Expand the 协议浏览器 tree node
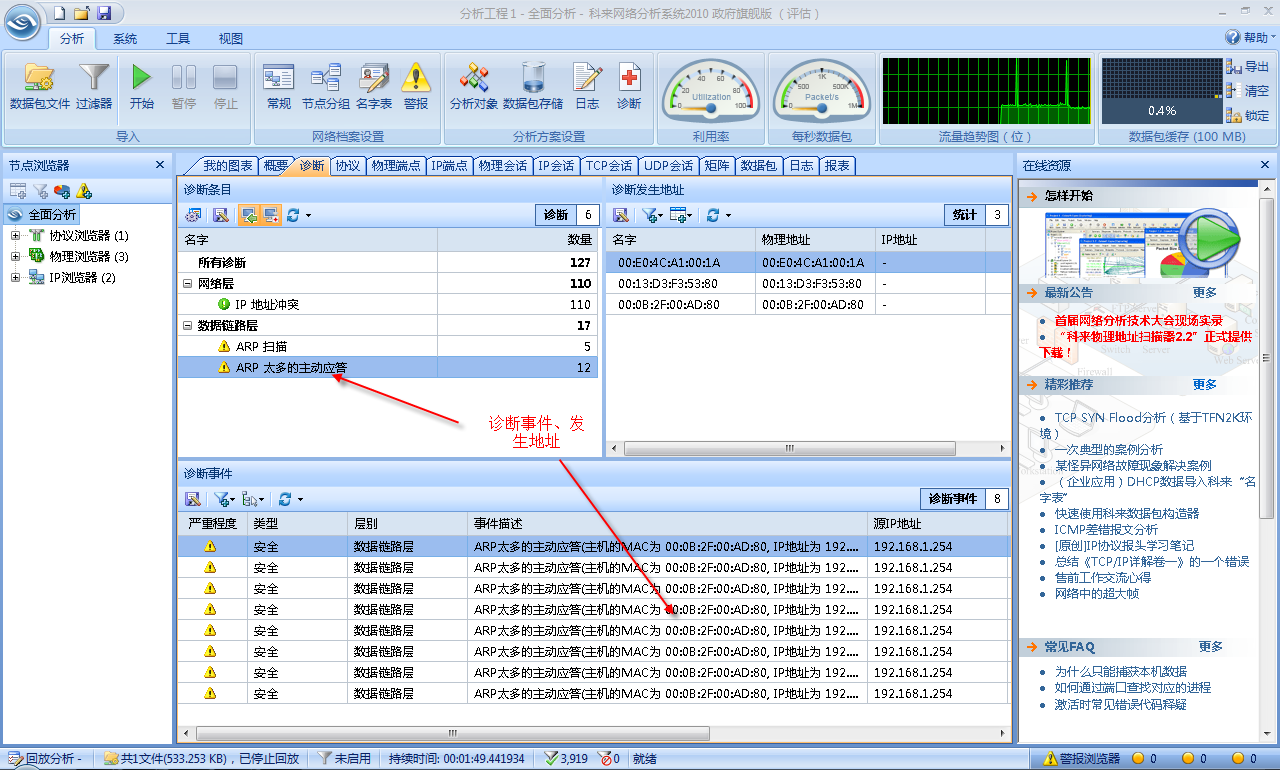 pos(16,236)
